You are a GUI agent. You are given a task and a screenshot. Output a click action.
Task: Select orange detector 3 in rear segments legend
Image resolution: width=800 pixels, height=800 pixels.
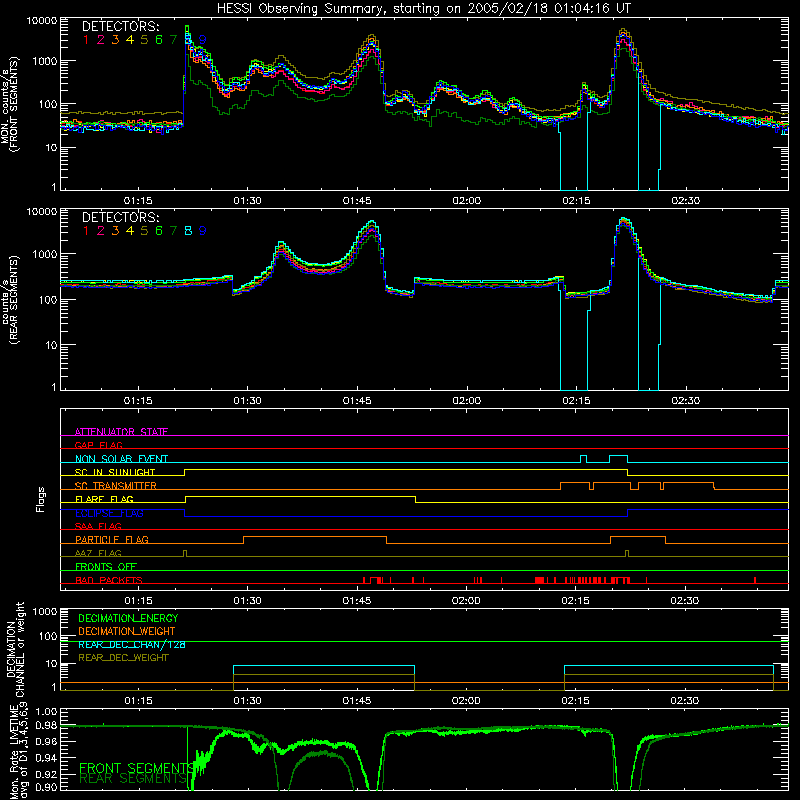(115, 231)
